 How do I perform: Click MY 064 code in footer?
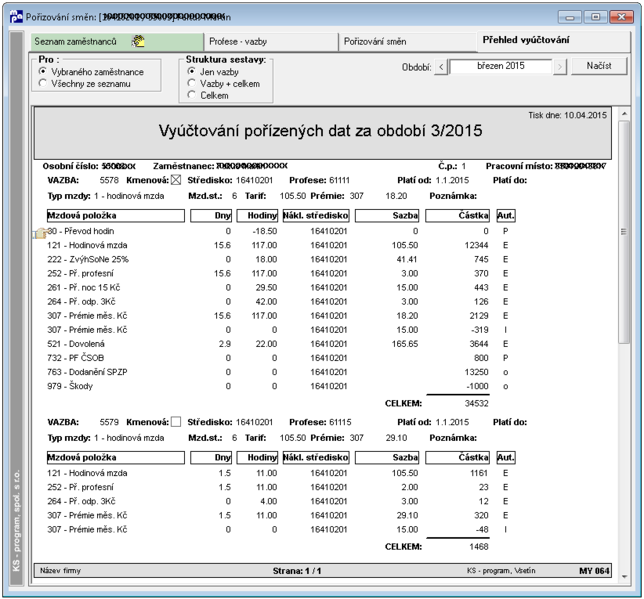(594, 571)
